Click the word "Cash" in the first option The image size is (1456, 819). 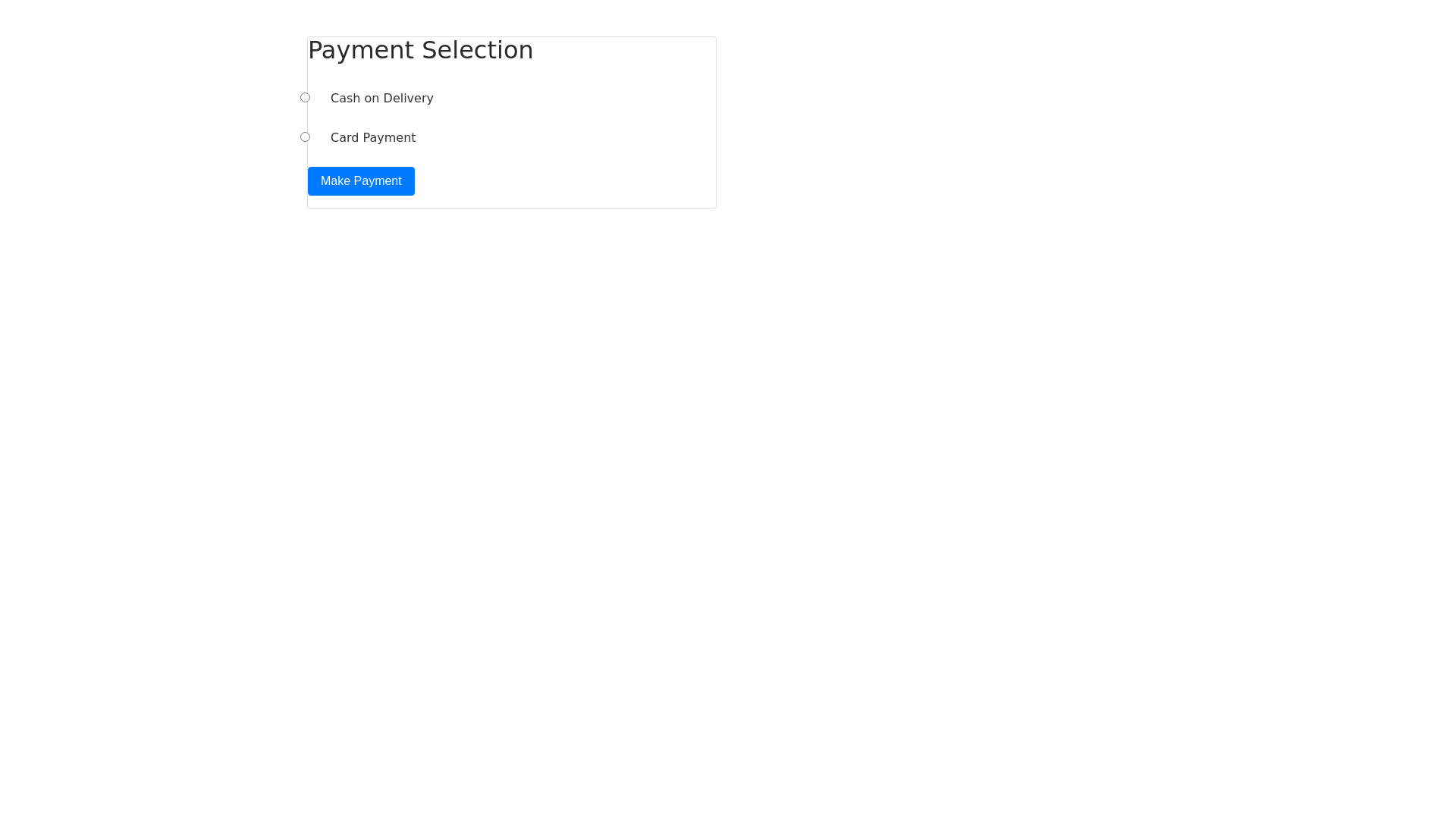click(x=345, y=99)
